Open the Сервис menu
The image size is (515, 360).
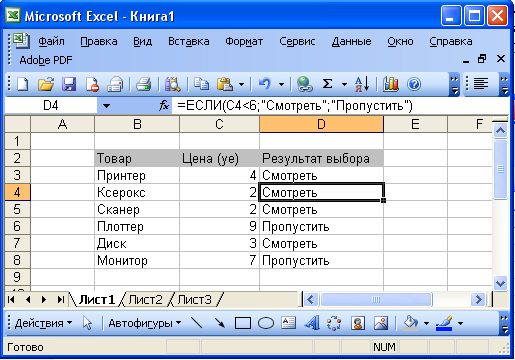coord(297,42)
